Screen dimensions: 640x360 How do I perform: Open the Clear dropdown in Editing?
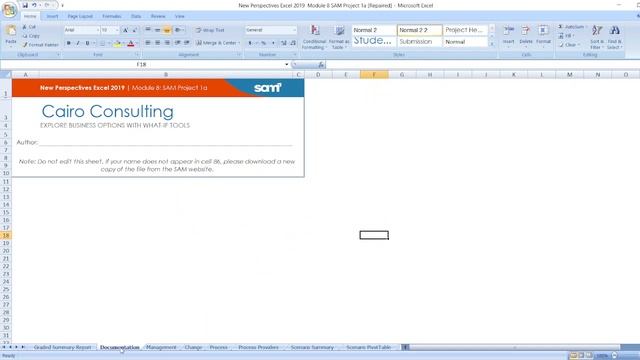570,45
